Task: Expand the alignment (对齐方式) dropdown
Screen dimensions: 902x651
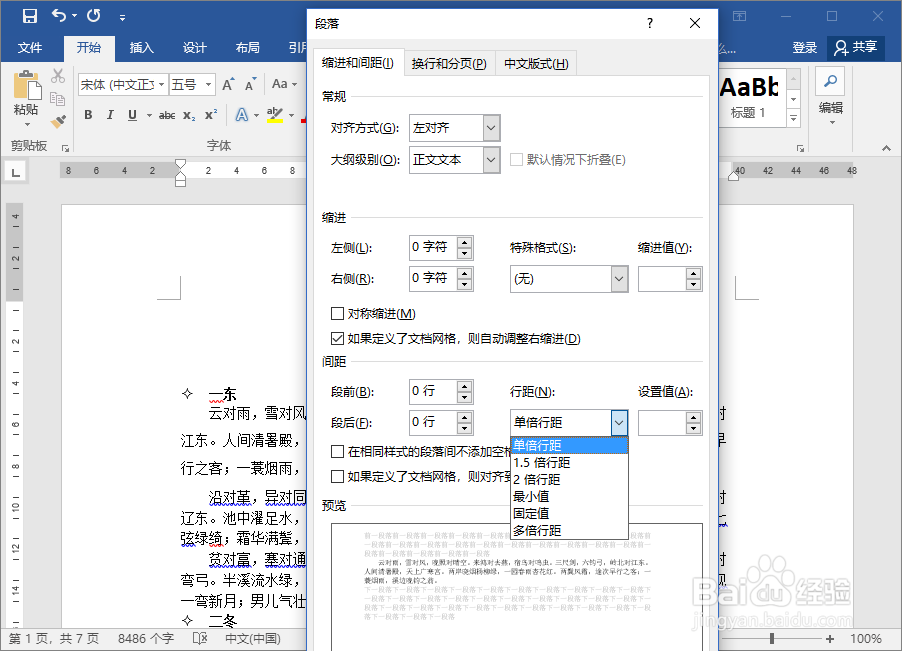Action: [491, 128]
